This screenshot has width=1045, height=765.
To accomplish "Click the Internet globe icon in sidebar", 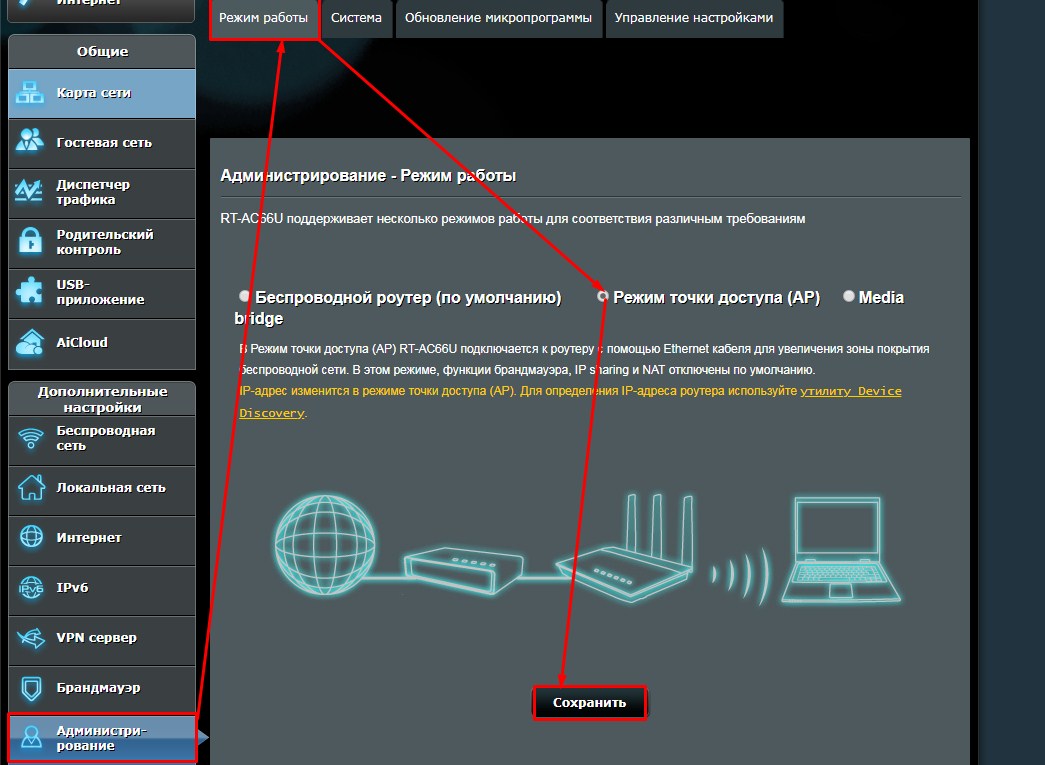I will click(x=30, y=538).
